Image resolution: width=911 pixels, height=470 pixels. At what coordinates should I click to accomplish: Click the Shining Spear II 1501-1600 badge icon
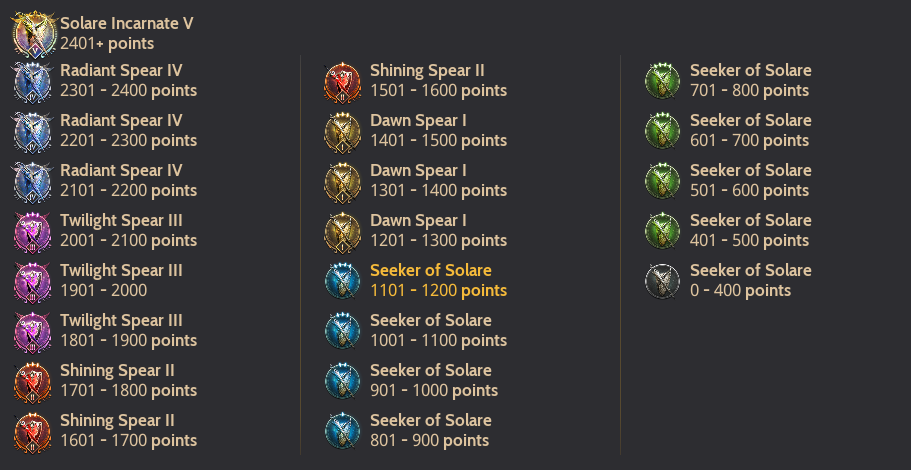tap(343, 82)
